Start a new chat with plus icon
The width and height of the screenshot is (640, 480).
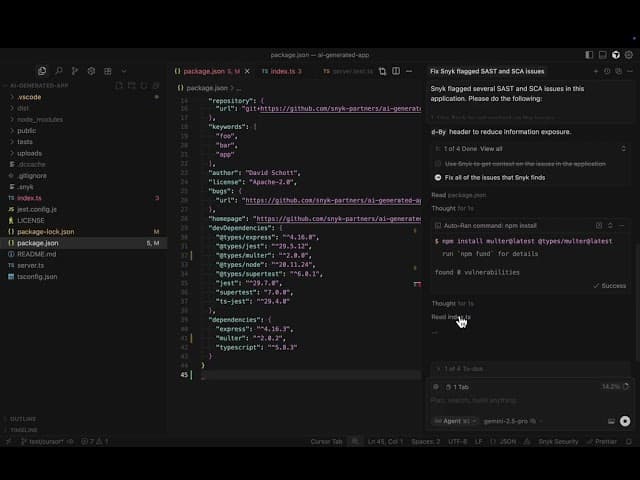(x=596, y=71)
